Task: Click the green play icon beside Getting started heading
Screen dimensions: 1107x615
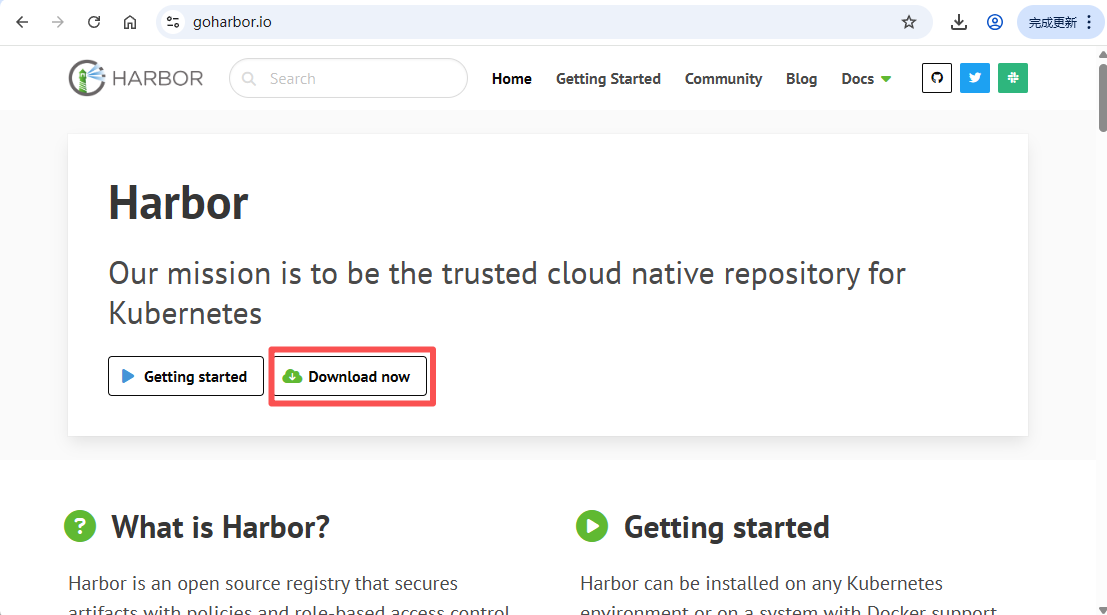Action: click(592, 527)
